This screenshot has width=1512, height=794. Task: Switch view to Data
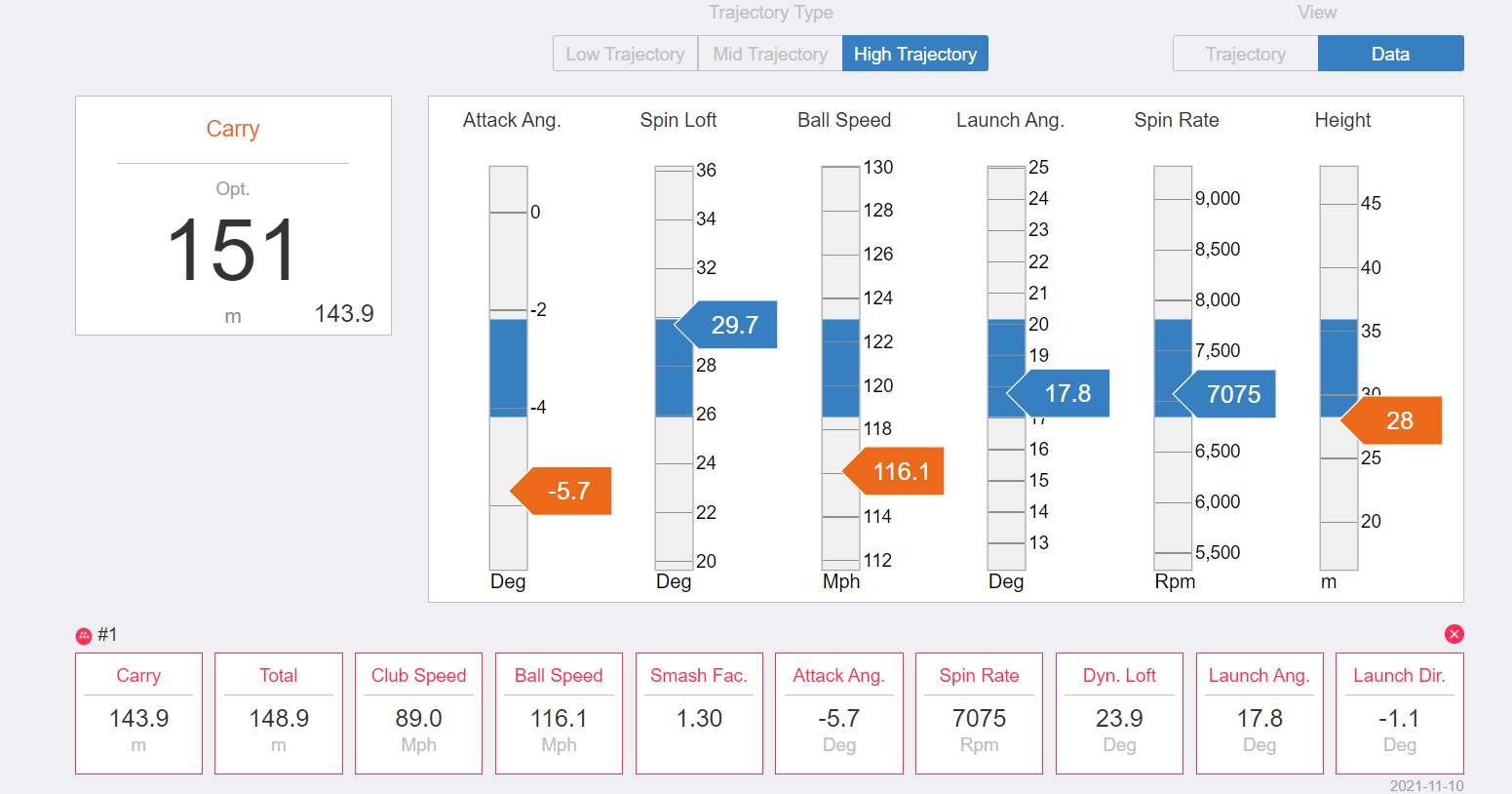1390,54
